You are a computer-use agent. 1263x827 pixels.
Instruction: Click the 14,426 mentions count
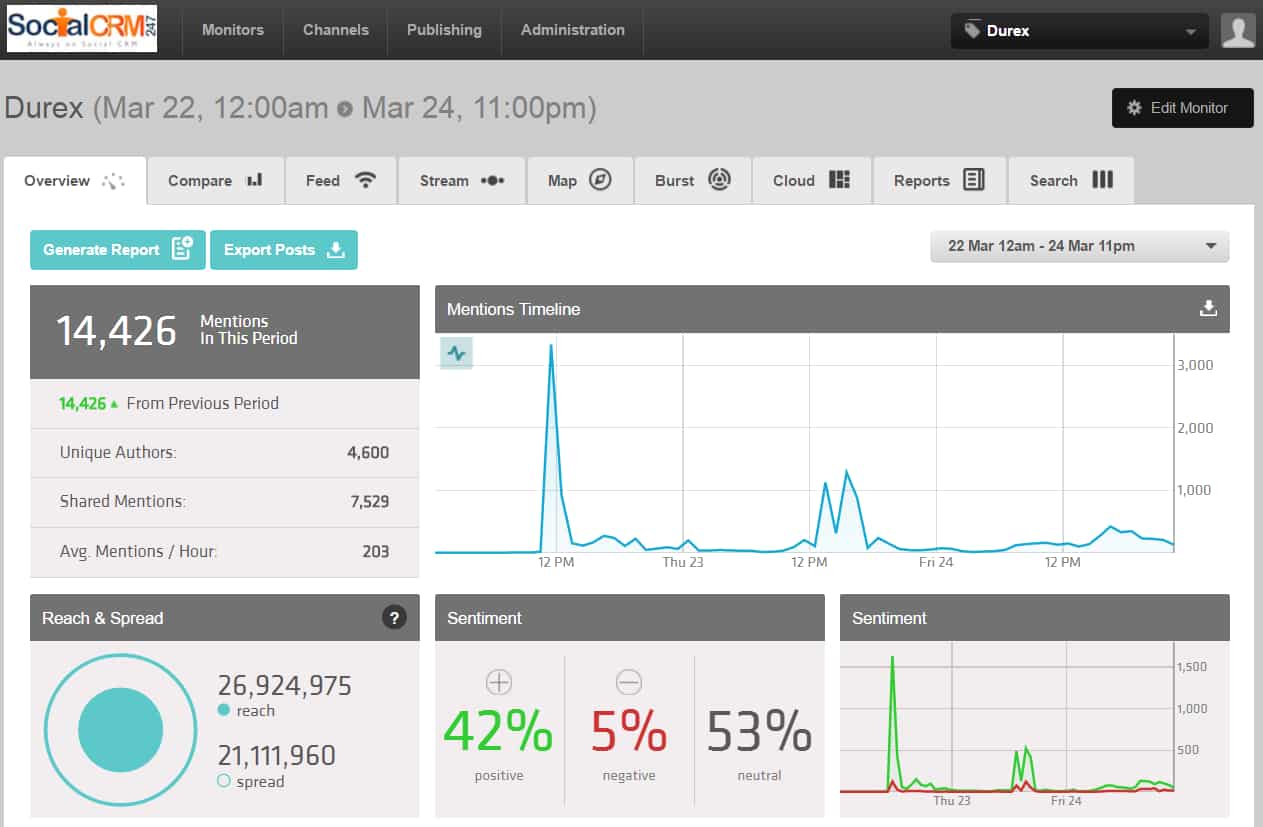coord(116,330)
